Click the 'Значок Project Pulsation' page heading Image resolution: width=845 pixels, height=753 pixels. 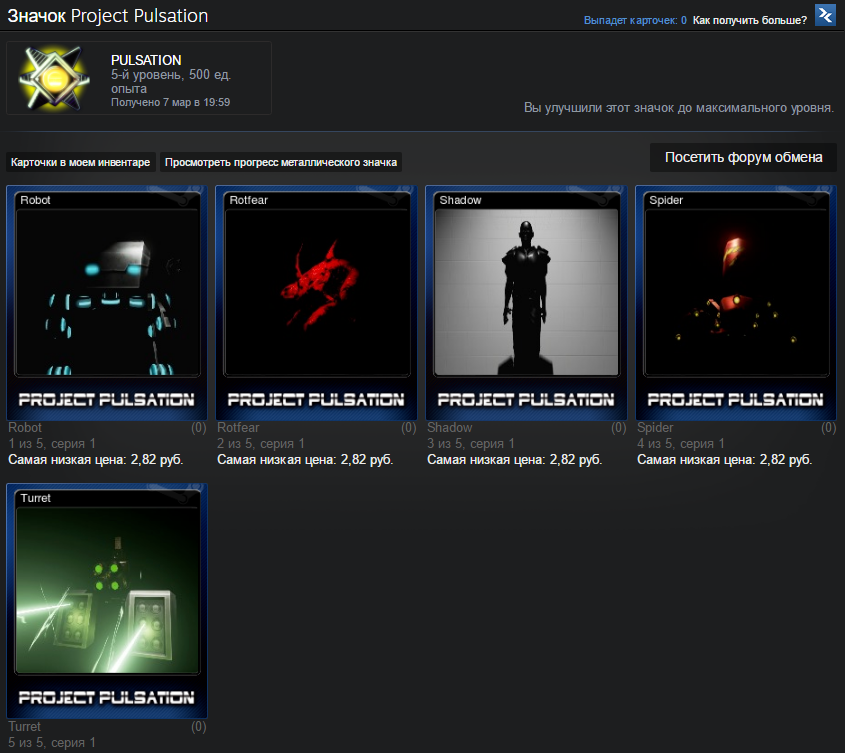tap(108, 16)
